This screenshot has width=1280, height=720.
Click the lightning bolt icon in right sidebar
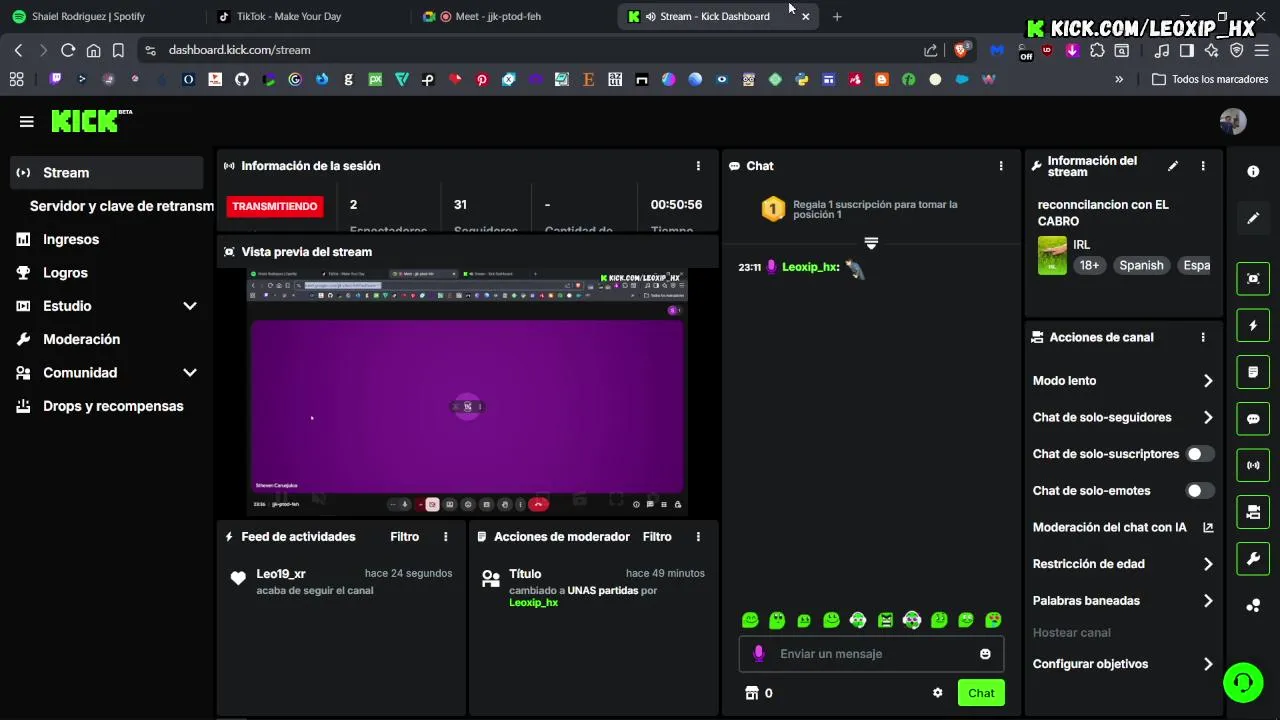click(x=1253, y=326)
